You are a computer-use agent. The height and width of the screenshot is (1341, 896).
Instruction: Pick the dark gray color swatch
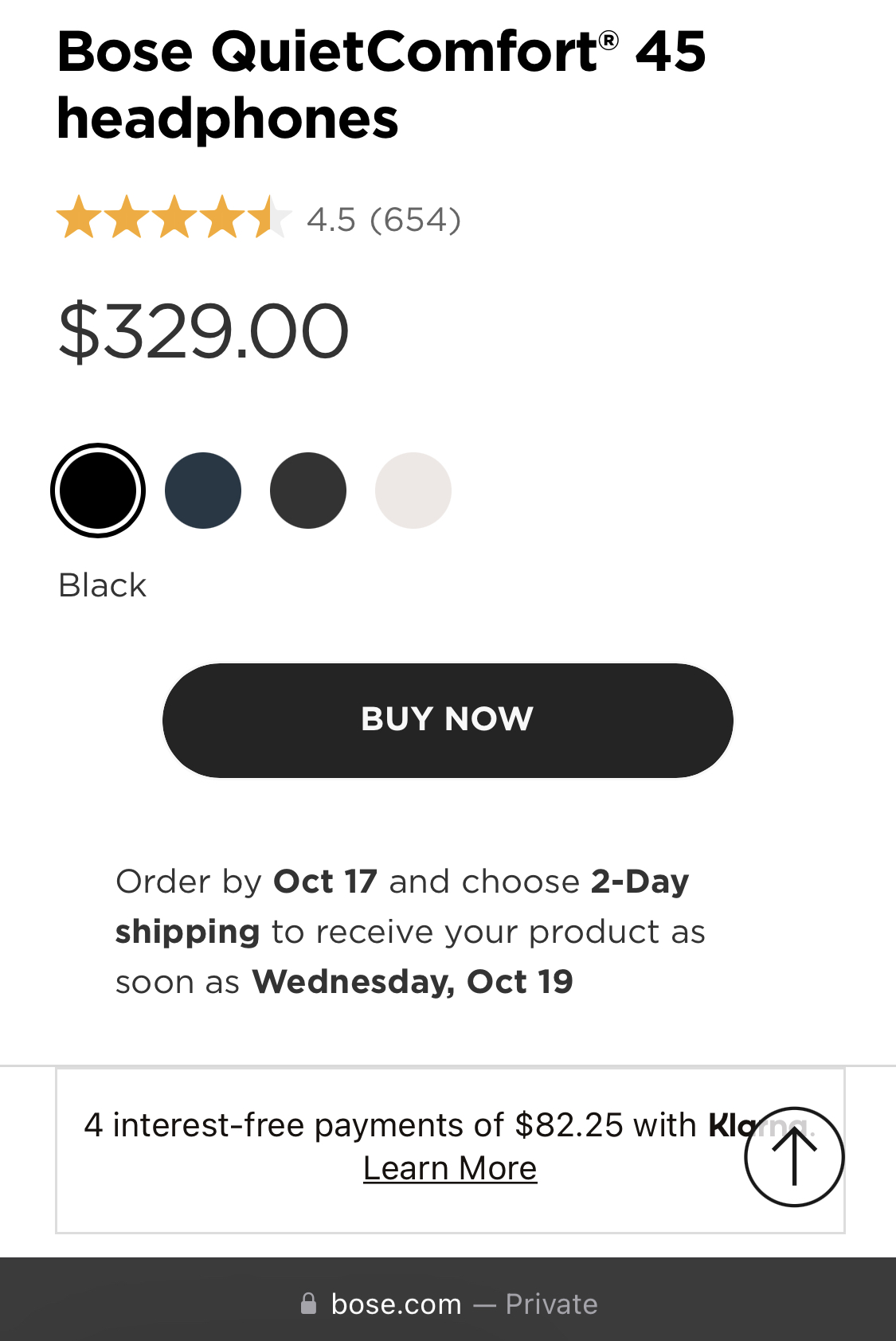(308, 491)
